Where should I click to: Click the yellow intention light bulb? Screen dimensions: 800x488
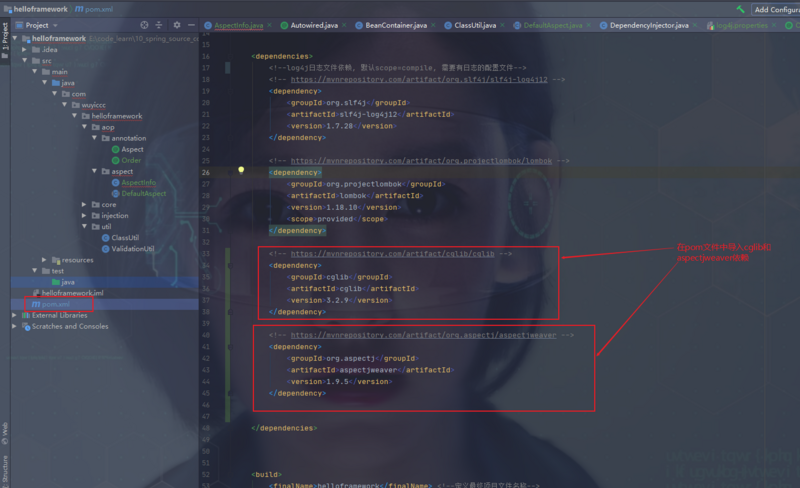241,170
